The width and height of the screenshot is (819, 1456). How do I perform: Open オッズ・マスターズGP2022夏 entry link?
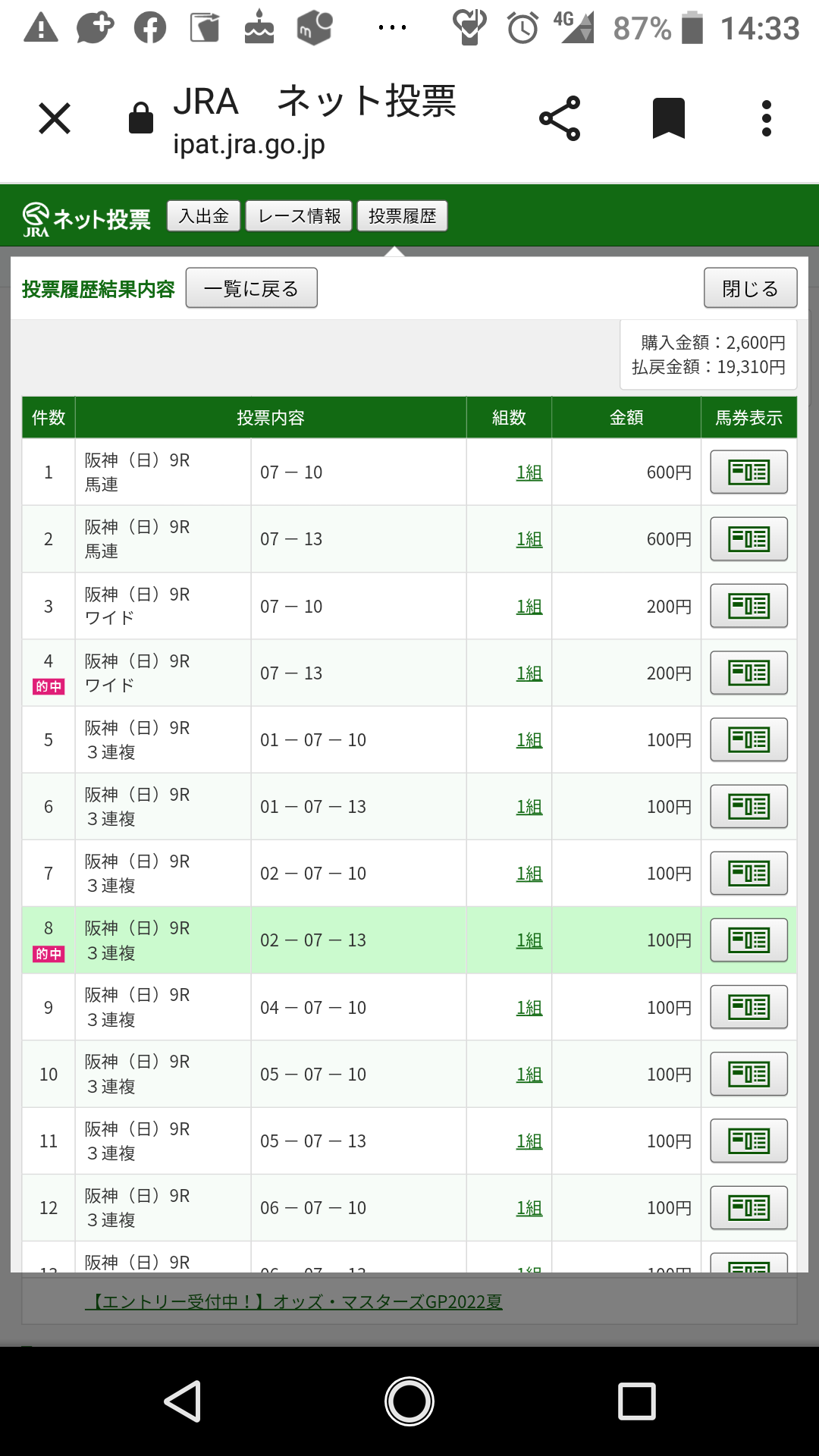tap(293, 1302)
